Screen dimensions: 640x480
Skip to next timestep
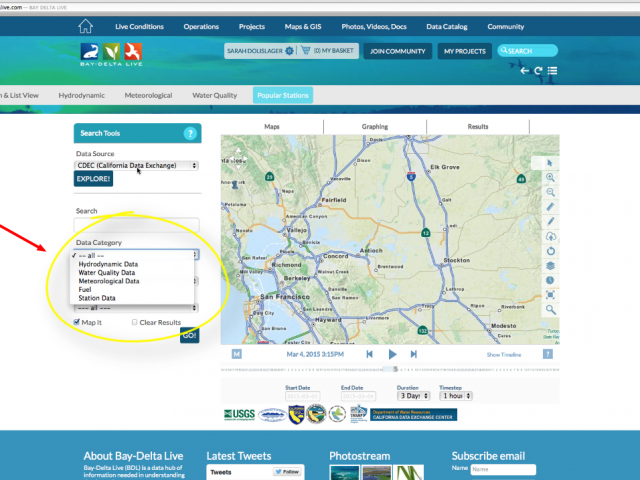[x=413, y=354]
